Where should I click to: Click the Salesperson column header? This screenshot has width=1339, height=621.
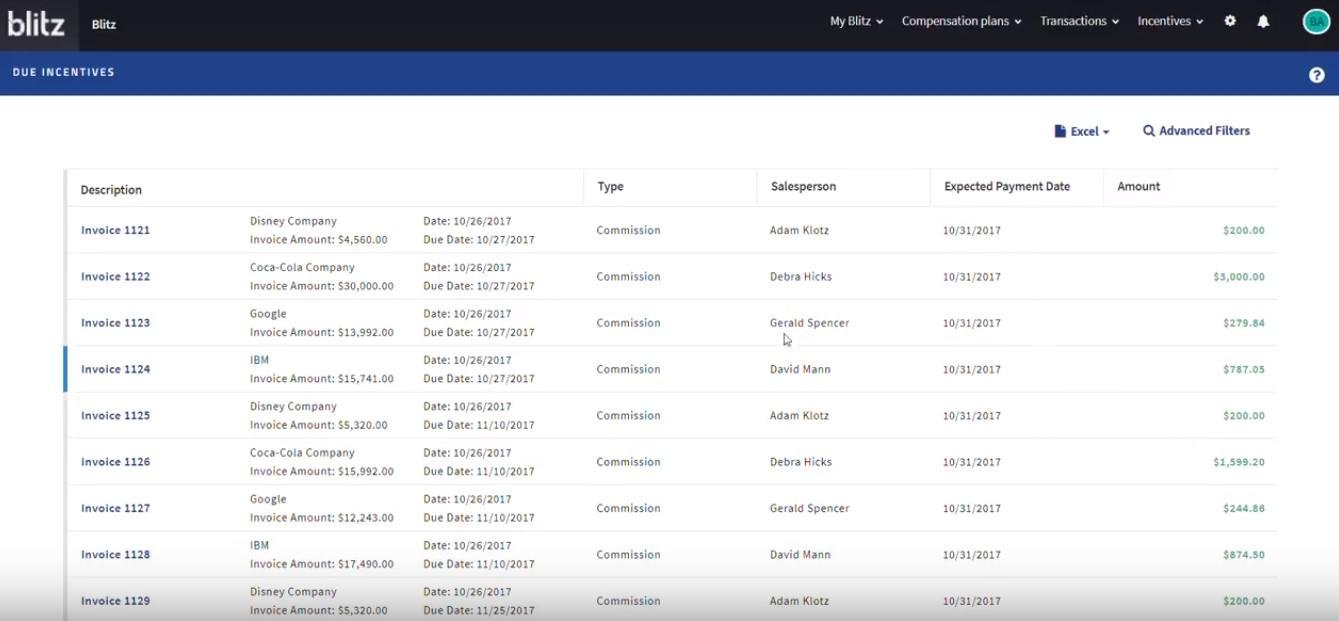click(803, 187)
